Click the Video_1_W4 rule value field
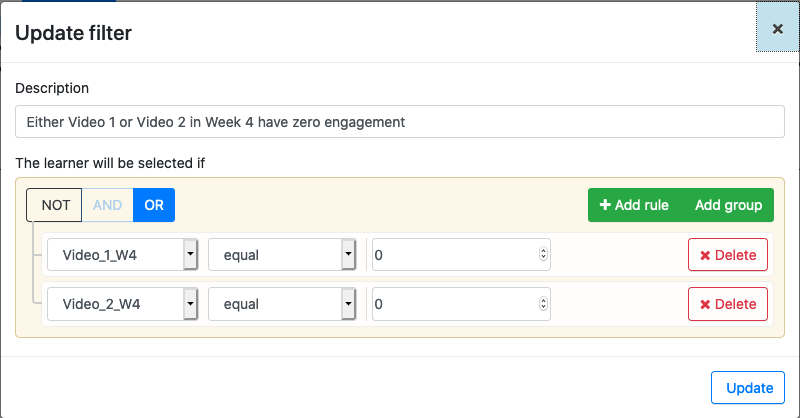 [461, 255]
